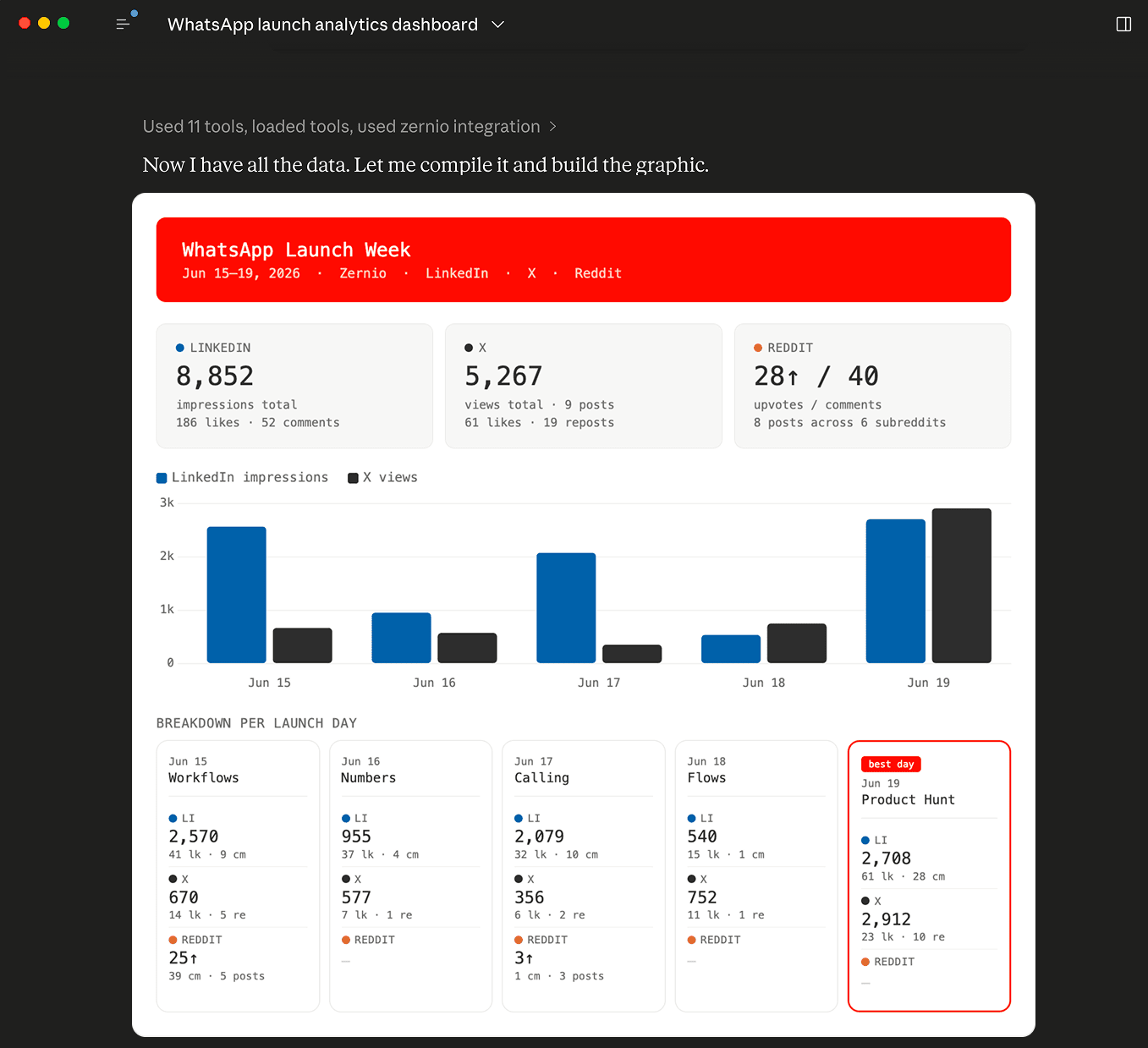Click the 61 likes · 19 reposts text
This screenshot has height=1048, width=1148.
tap(540, 423)
